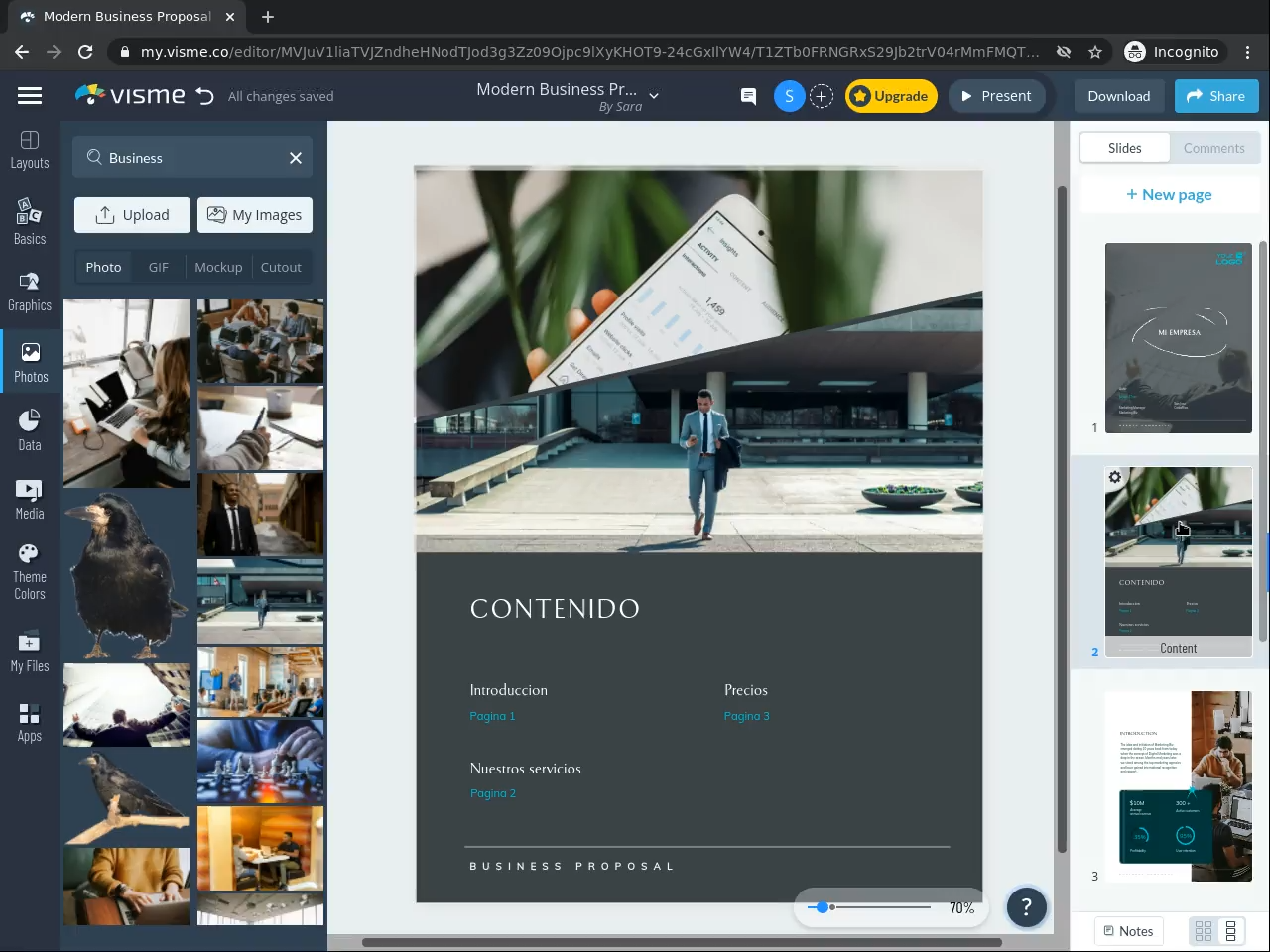The image size is (1270, 952).
Task: Open the Notes panel
Action: [1128, 931]
